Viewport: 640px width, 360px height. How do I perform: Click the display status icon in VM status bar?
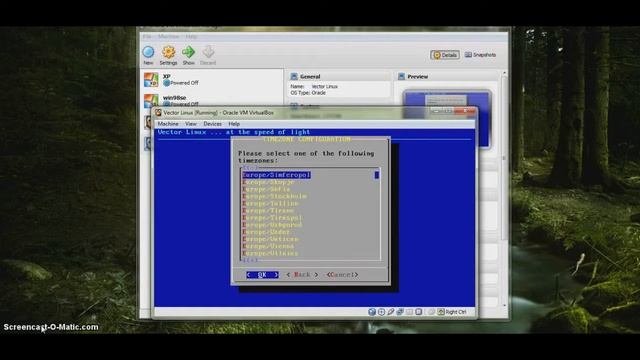click(419, 312)
